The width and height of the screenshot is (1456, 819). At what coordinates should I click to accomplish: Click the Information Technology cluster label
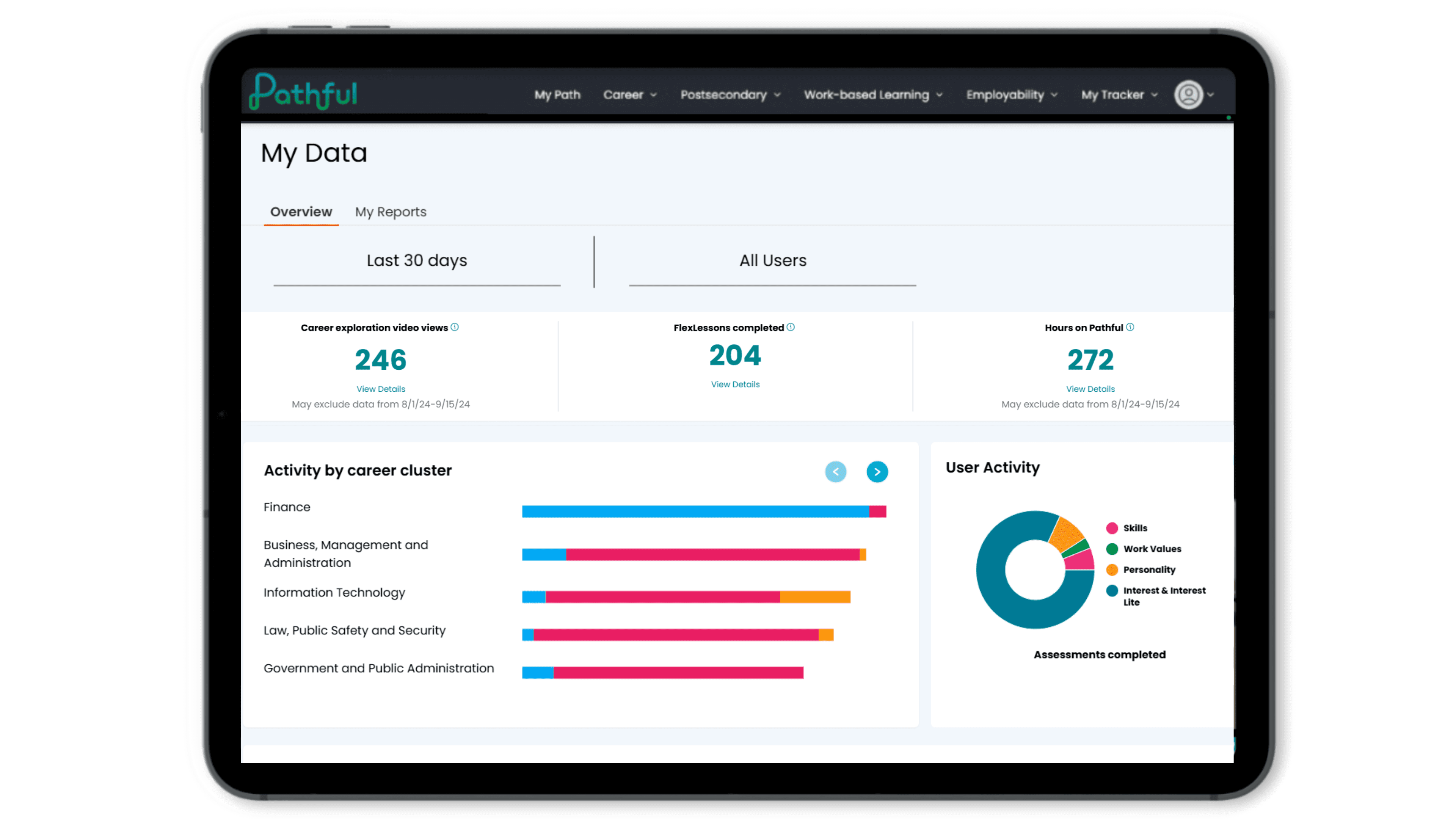coord(334,592)
